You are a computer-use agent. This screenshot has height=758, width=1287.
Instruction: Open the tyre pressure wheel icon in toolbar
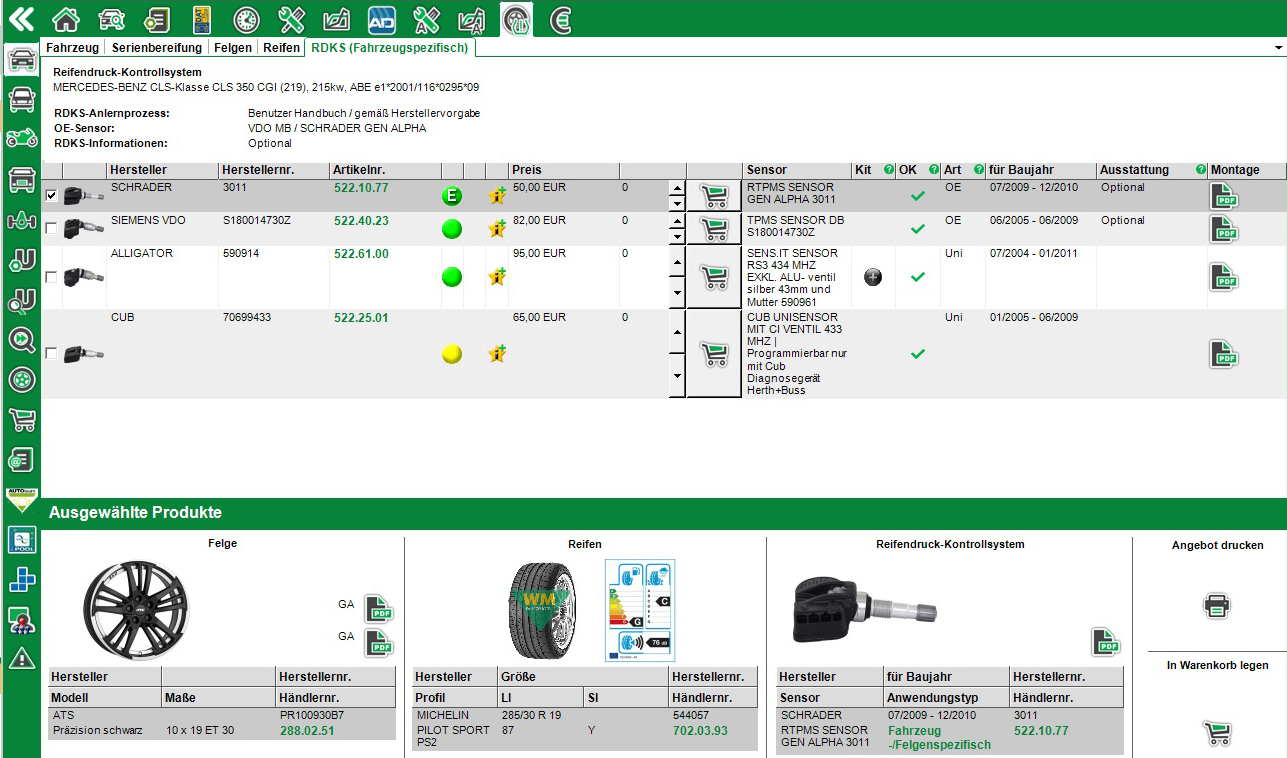click(x=517, y=19)
